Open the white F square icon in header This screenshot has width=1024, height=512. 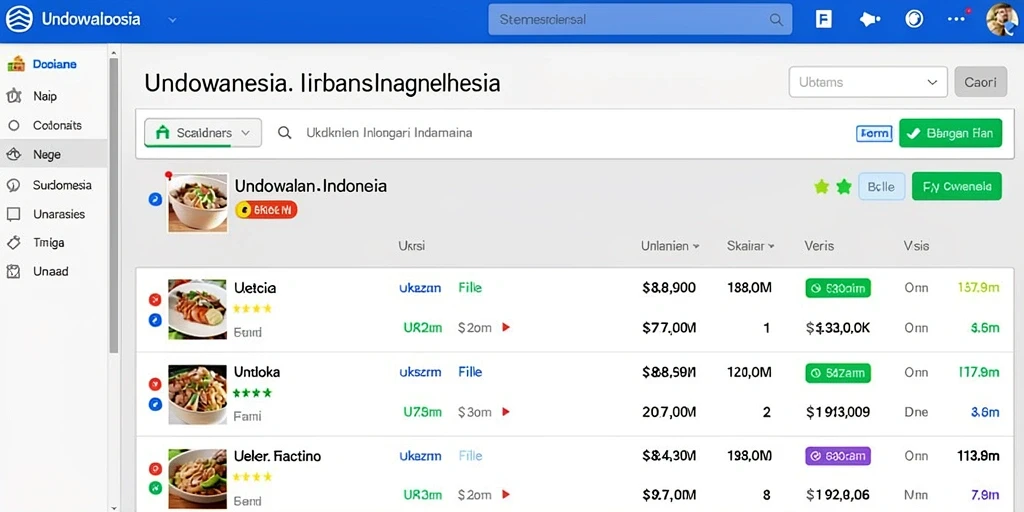tap(824, 19)
